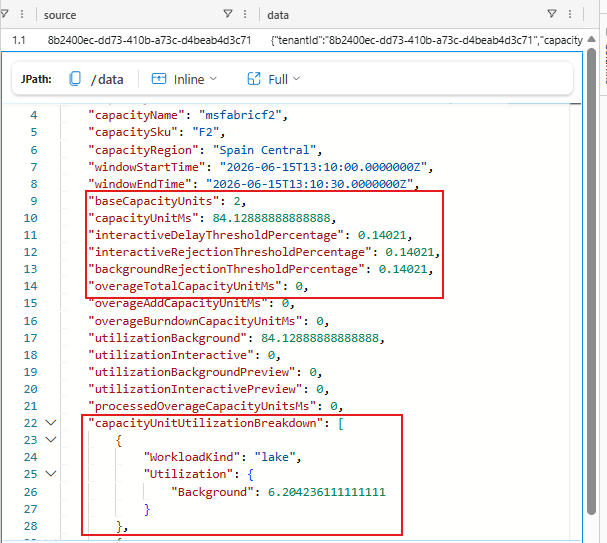Click the overageAddCapacityUnitMs key
This screenshot has height=543, width=607.
tap(178, 303)
